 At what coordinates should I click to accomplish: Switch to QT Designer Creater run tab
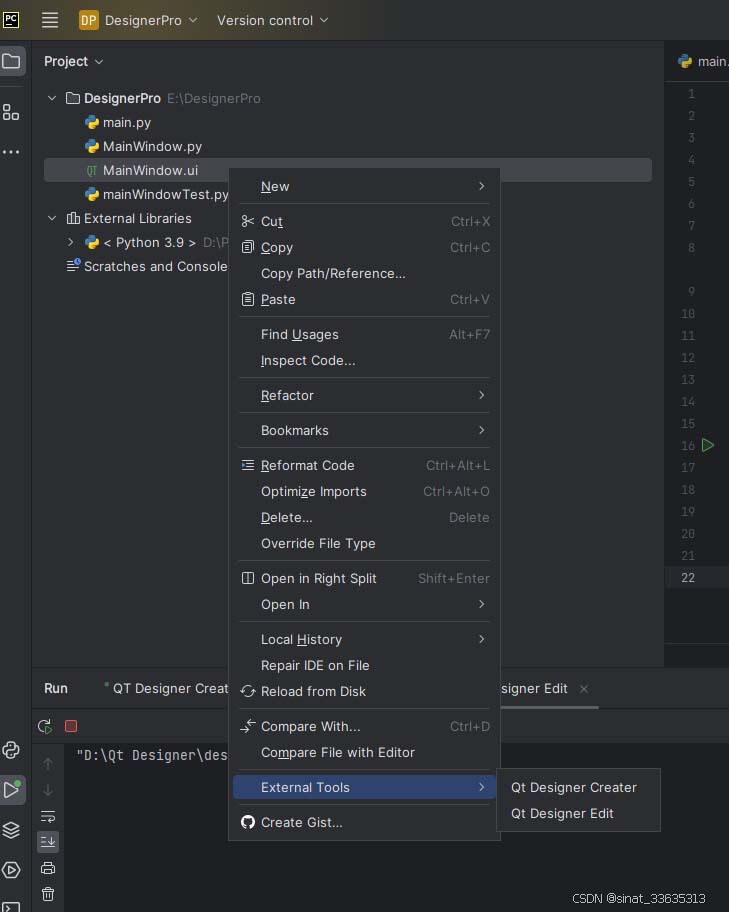tap(166, 689)
